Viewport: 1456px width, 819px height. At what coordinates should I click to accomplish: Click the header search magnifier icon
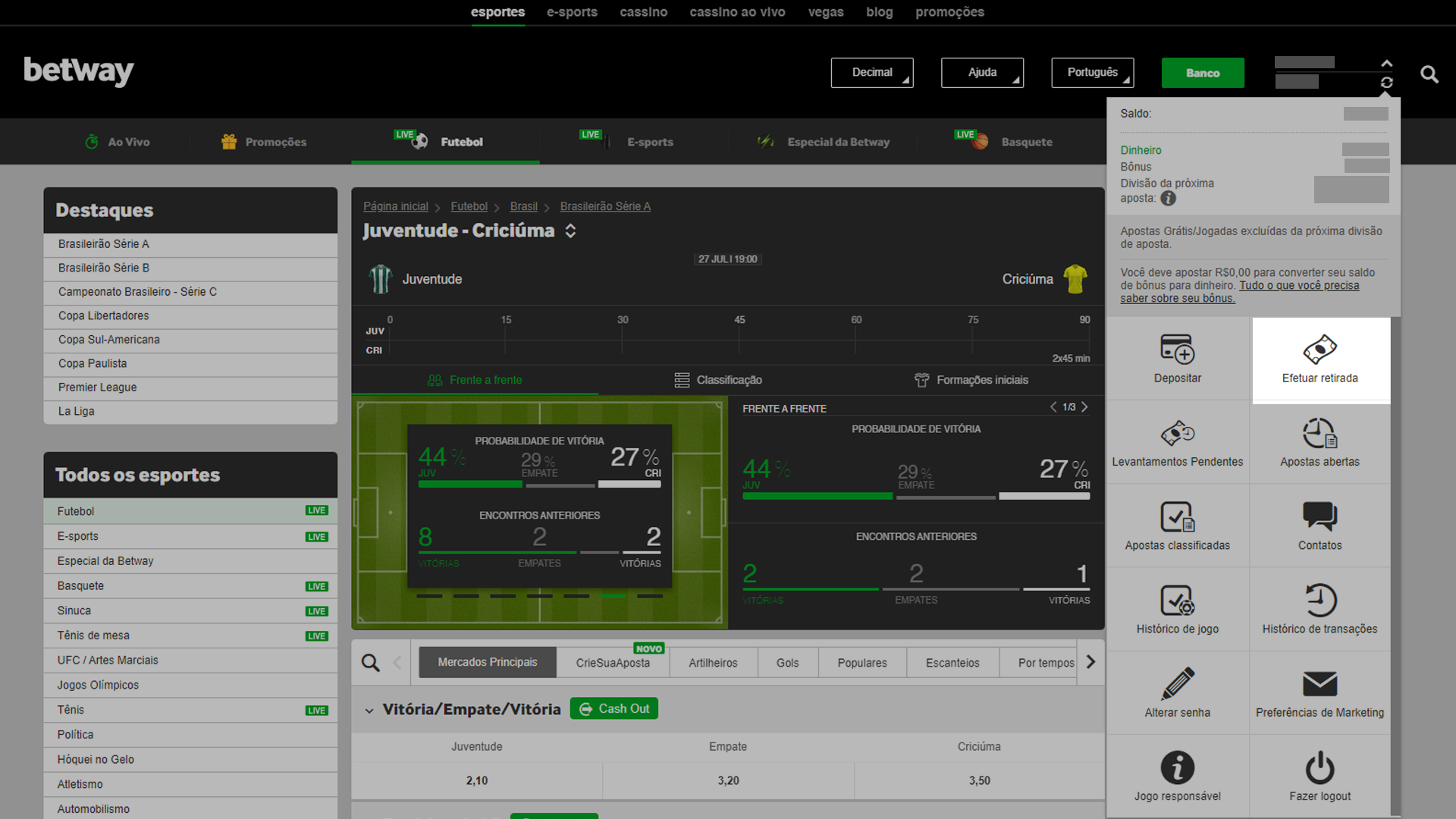(x=1429, y=74)
